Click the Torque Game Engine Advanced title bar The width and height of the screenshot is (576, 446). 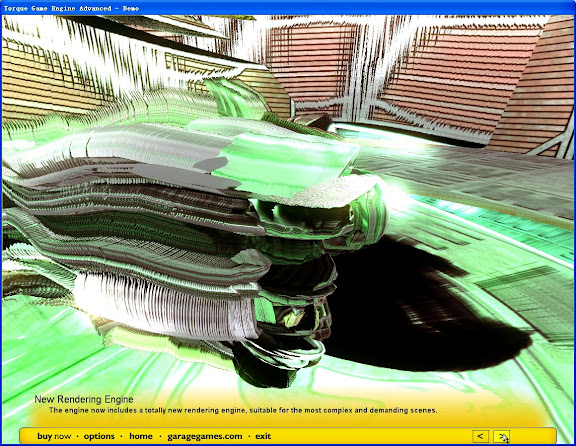[288, 8]
